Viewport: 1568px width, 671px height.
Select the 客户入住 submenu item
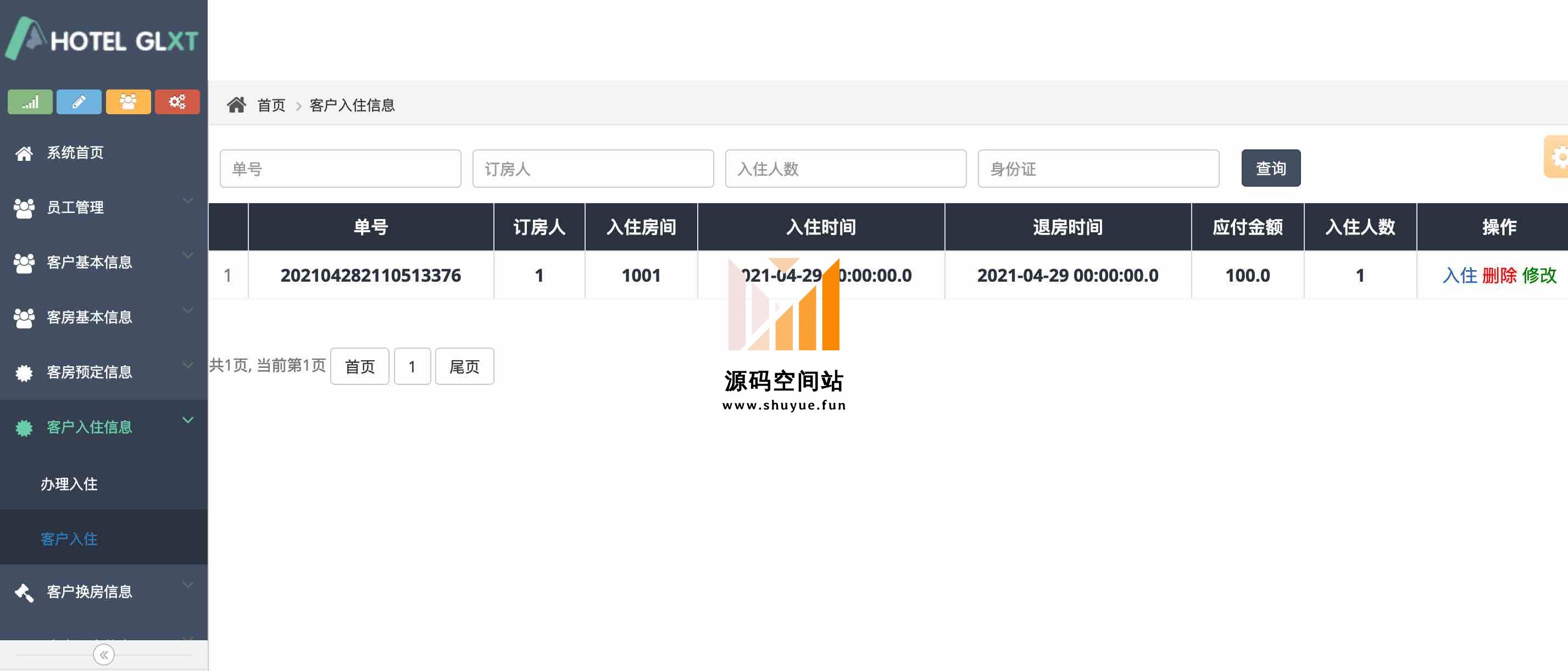69,539
